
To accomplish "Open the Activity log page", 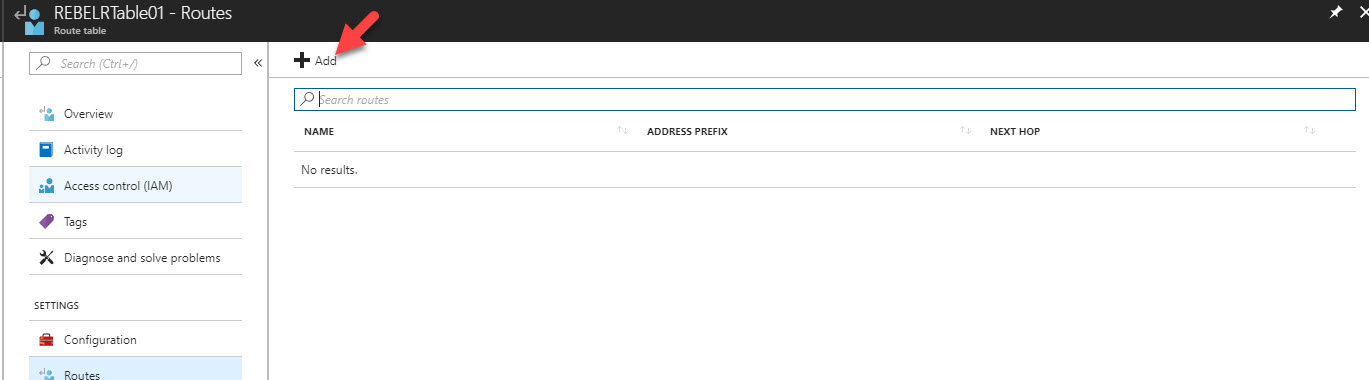I will coord(136,150).
